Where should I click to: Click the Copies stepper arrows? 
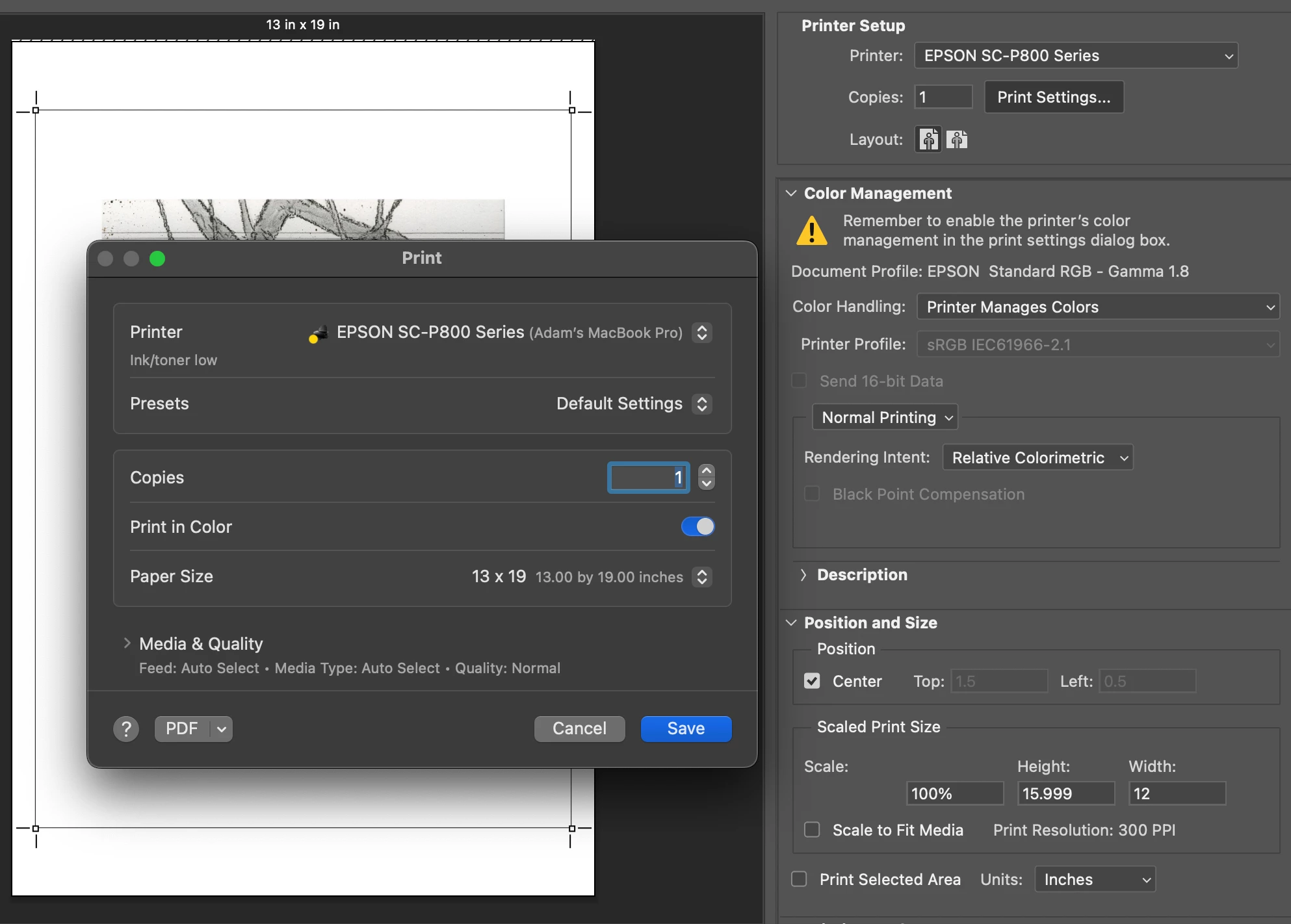(706, 477)
